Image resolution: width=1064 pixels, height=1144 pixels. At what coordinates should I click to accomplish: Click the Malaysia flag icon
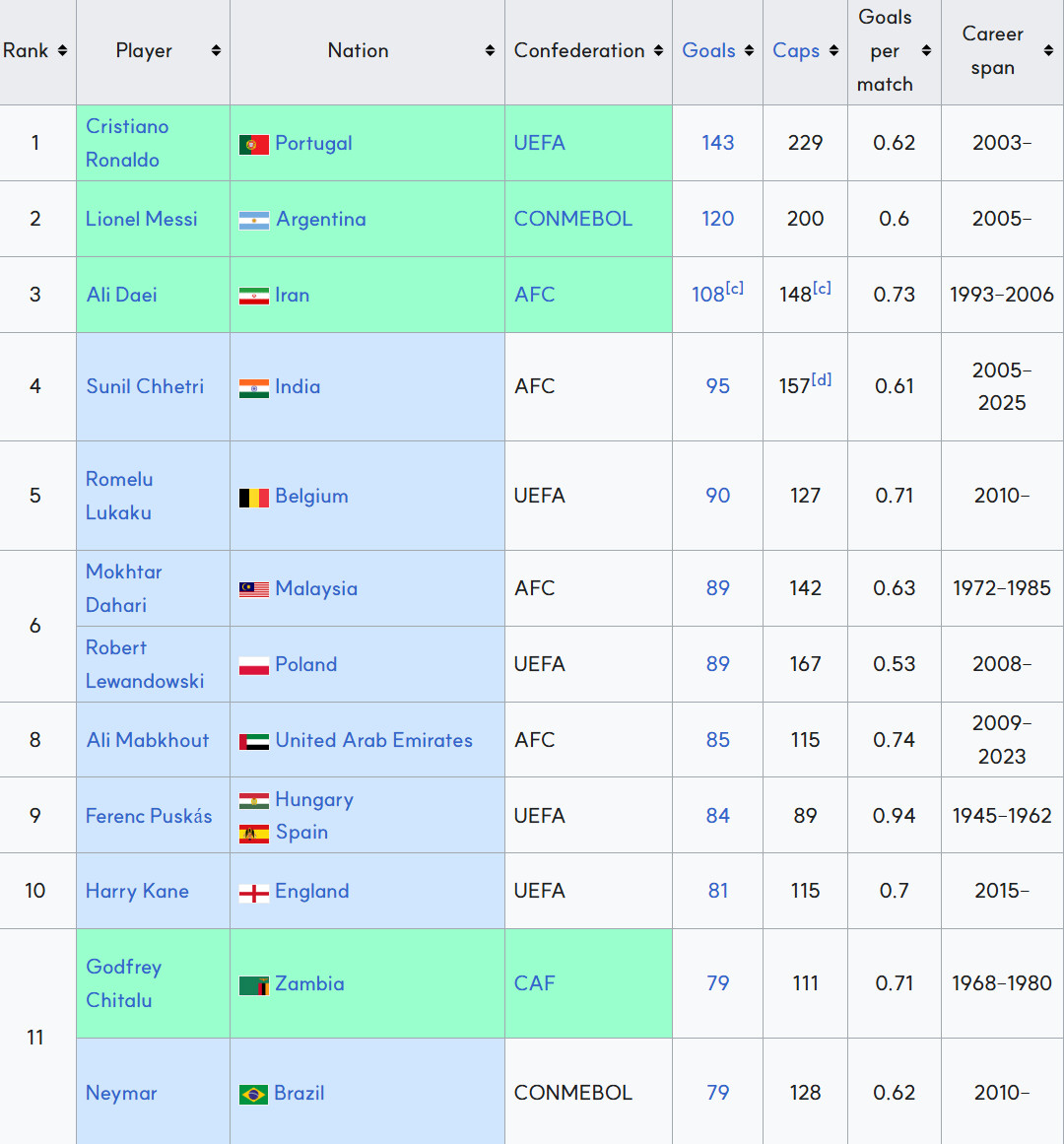[x=254, y=589]
